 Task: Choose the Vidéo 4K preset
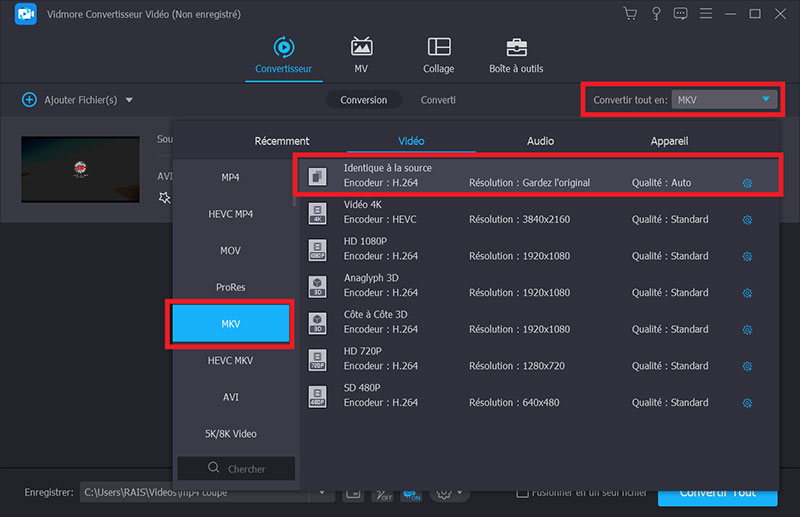539,212
